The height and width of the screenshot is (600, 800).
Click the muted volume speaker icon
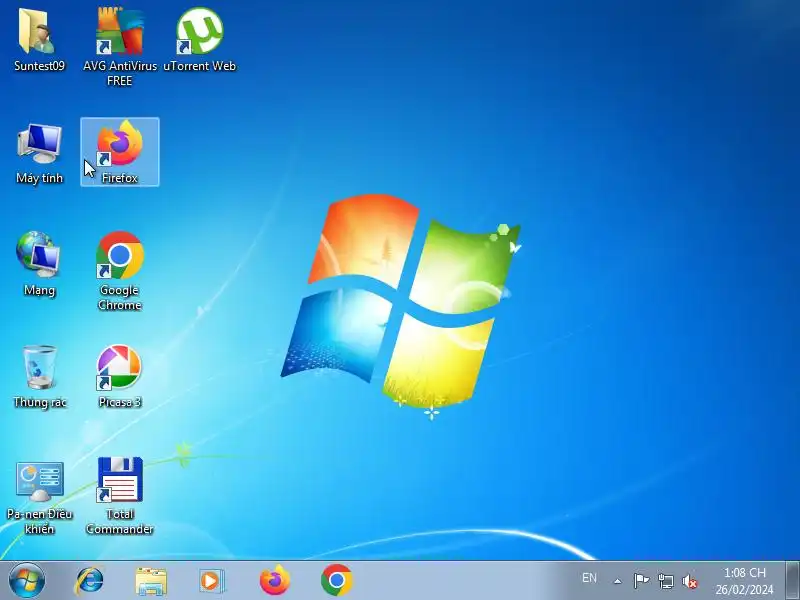pyautogui.click(x=690, y=581)
